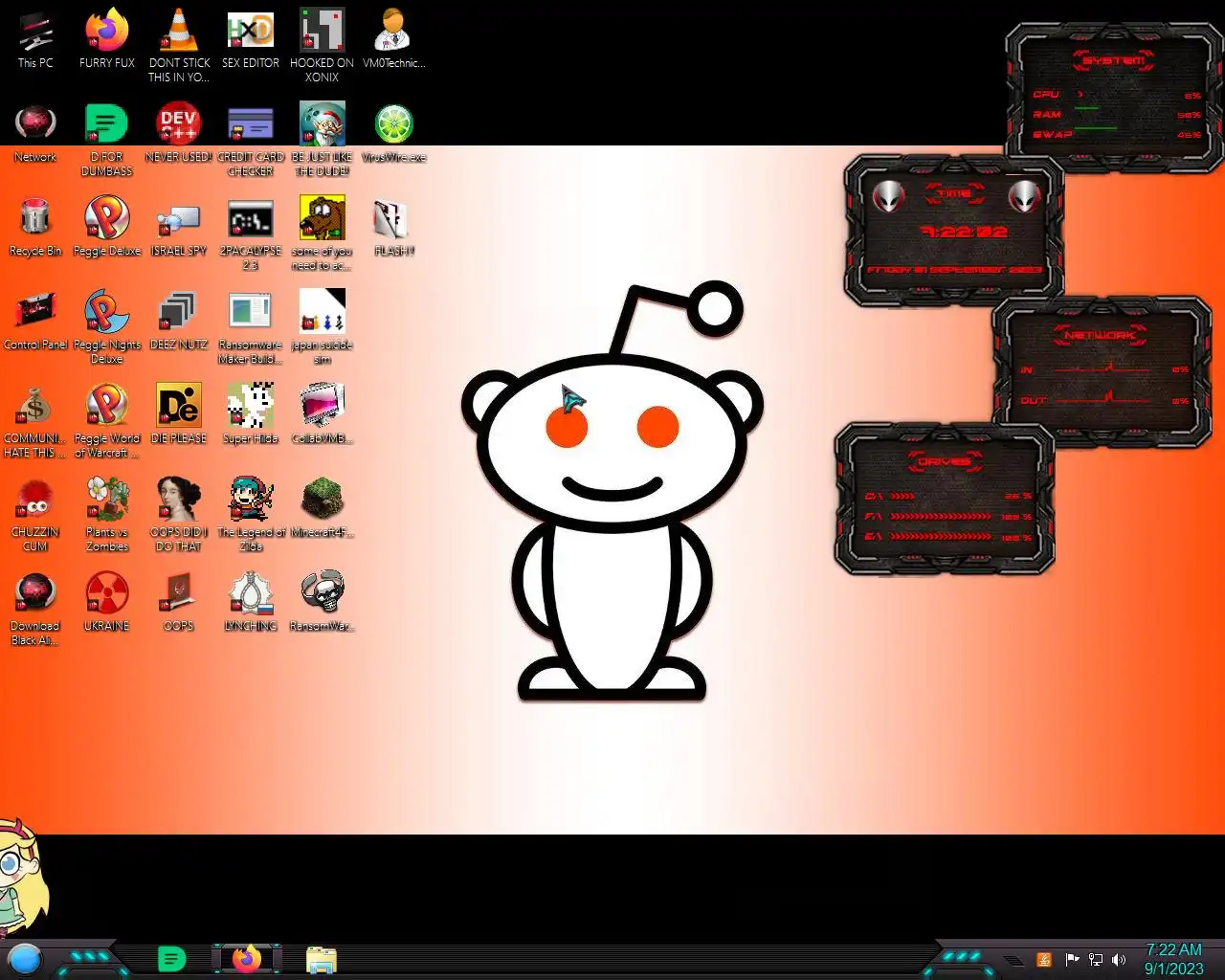
Task: Select the CollabVMB... monitor icon
Action: [323, 415]
